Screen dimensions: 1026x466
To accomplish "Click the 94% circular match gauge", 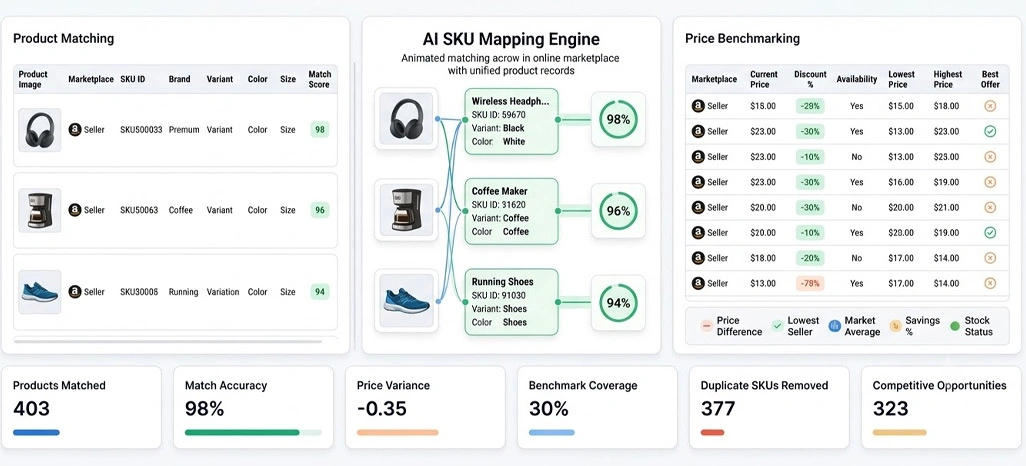I will click(x=618, y=302).
